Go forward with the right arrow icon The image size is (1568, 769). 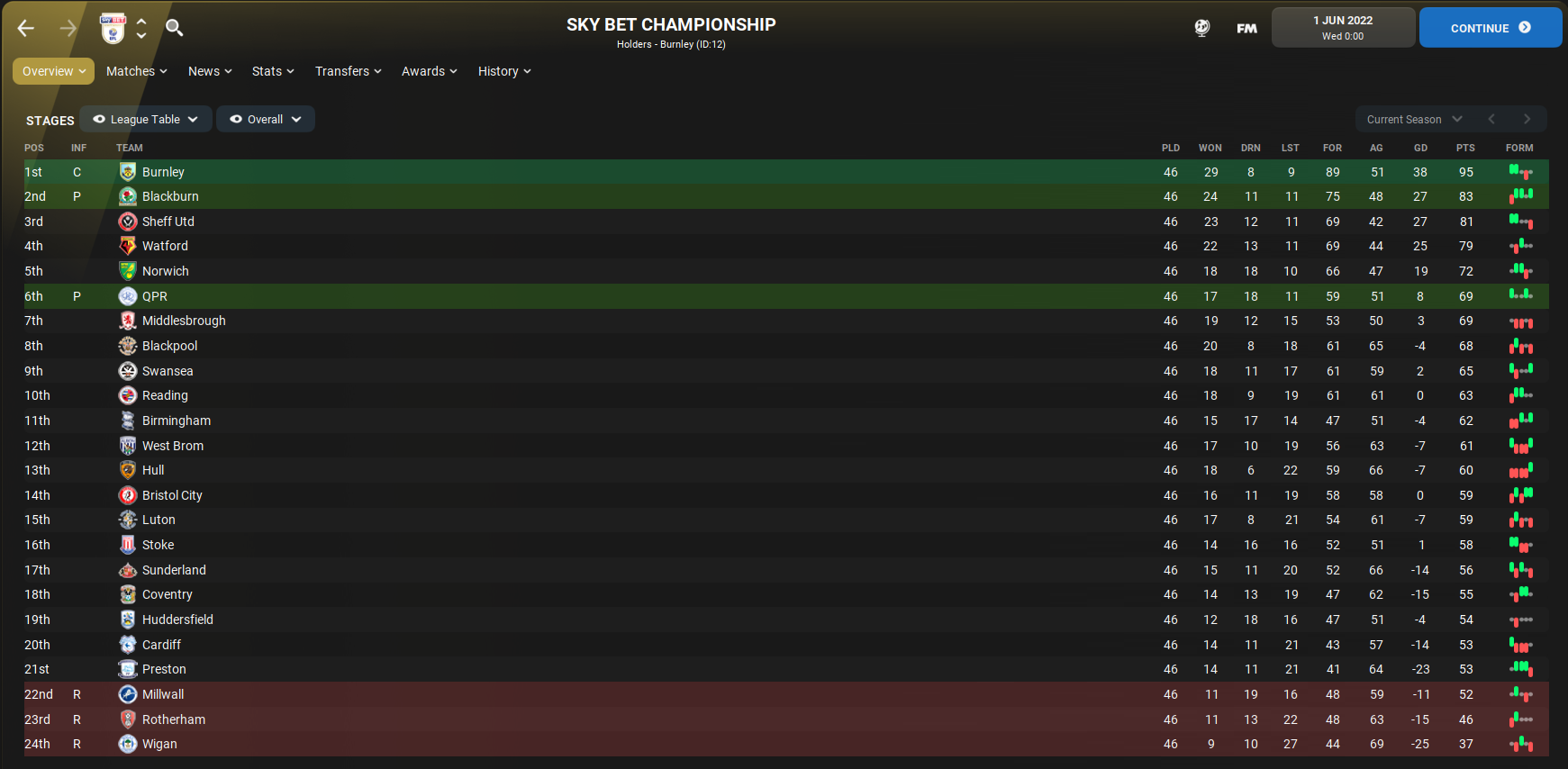[x=68, y=28]
